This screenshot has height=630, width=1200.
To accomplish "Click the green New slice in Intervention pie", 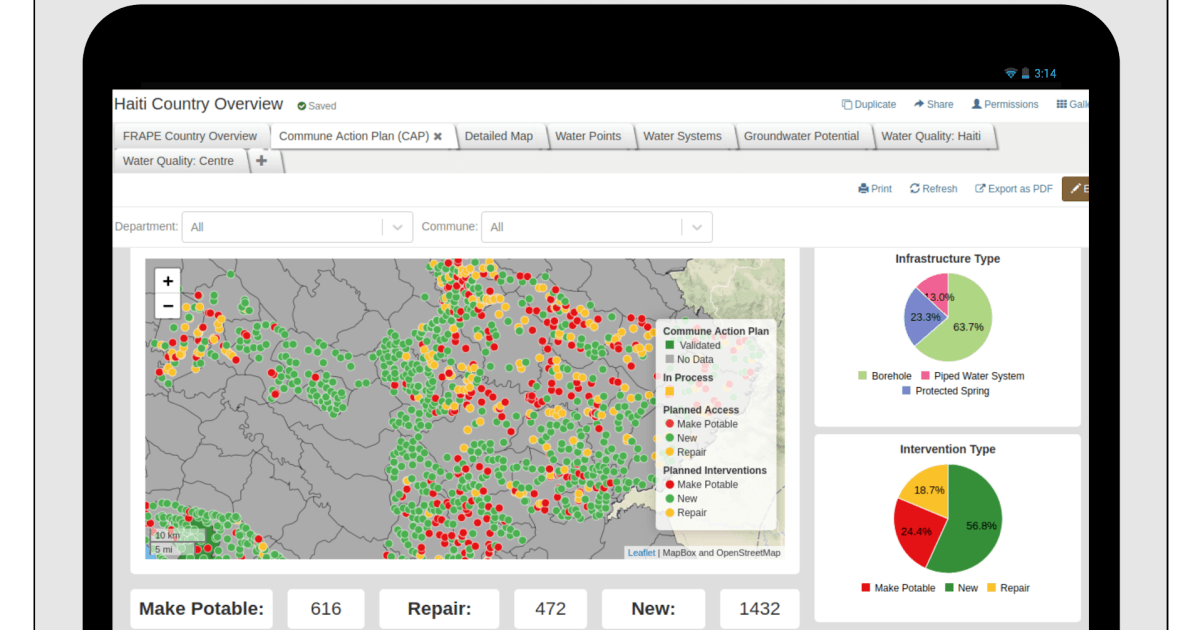I will (x=975, y=525).
